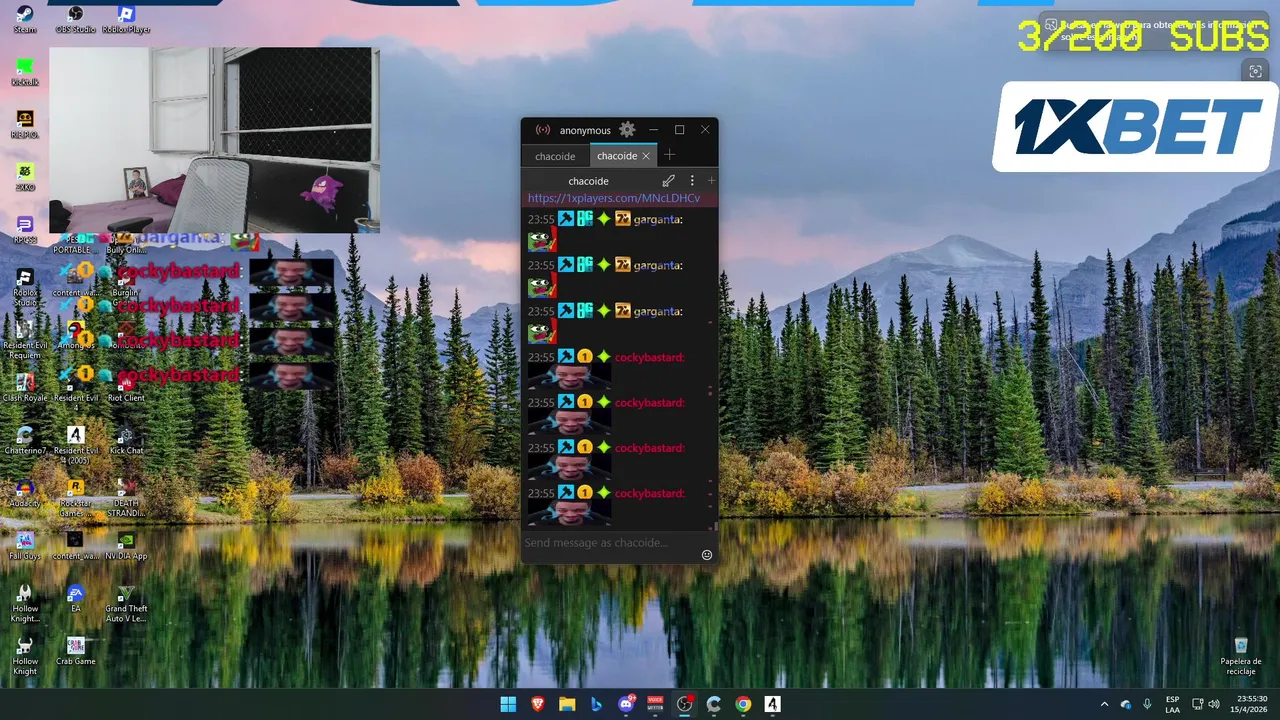This screenshot has width=1280, height=720.
Task: Click the first cockybastard username in Chatterino
Action: (649, 357)
